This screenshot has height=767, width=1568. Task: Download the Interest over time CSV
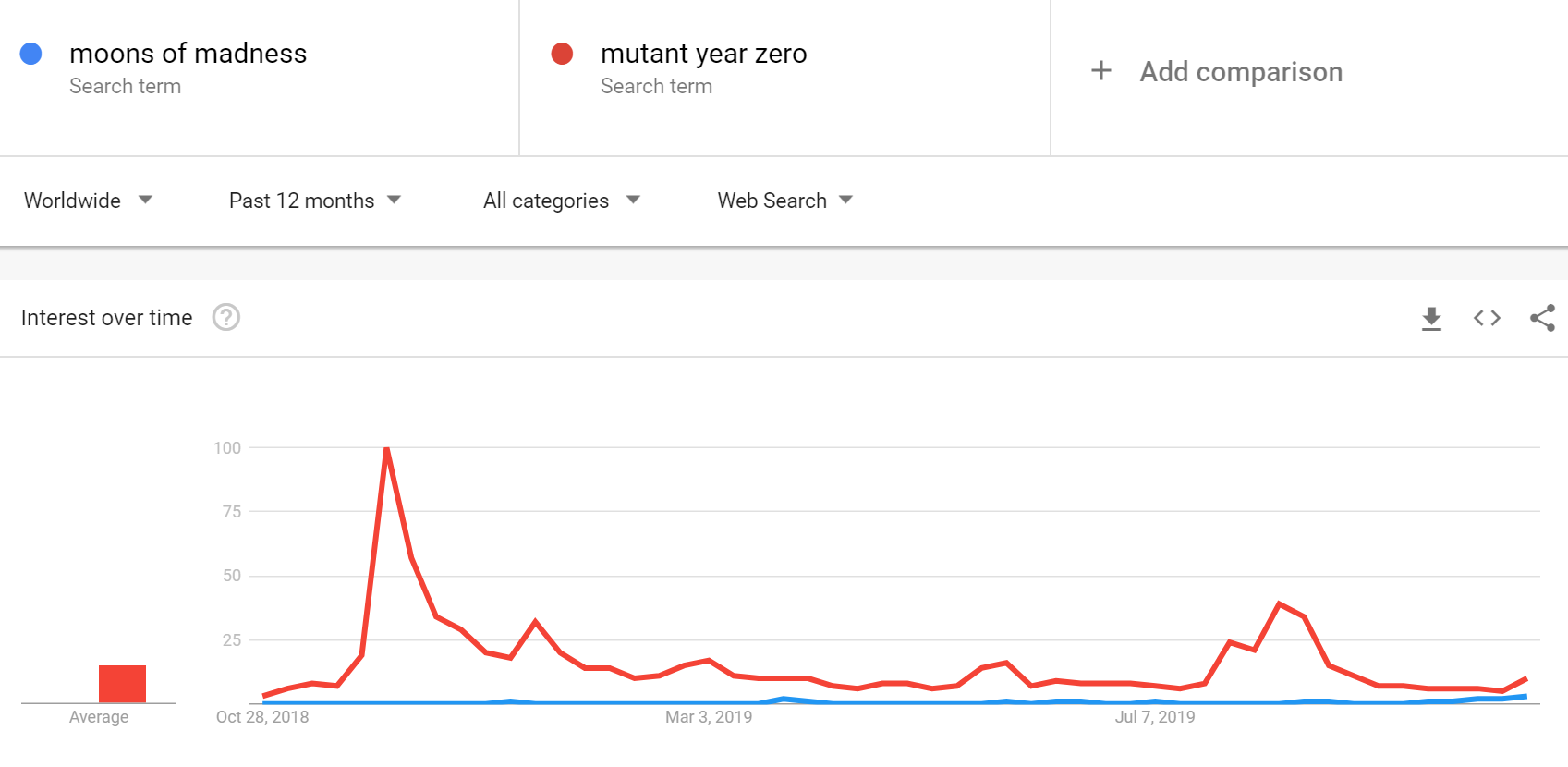coord(1431,318)
